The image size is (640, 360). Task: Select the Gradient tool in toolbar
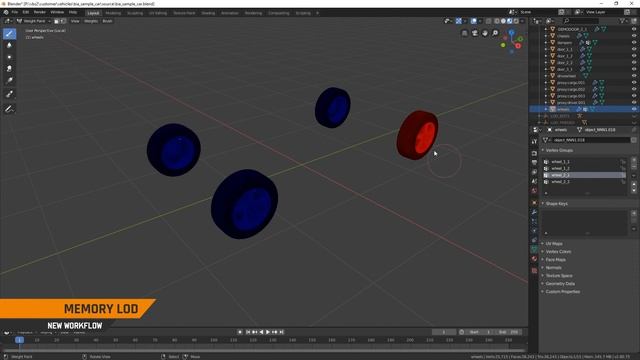click(9, 81)
